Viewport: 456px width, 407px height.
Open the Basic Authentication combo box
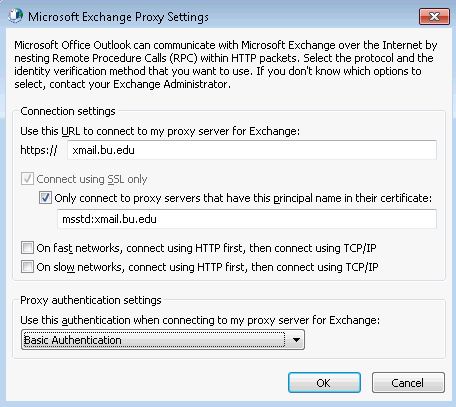163,340
